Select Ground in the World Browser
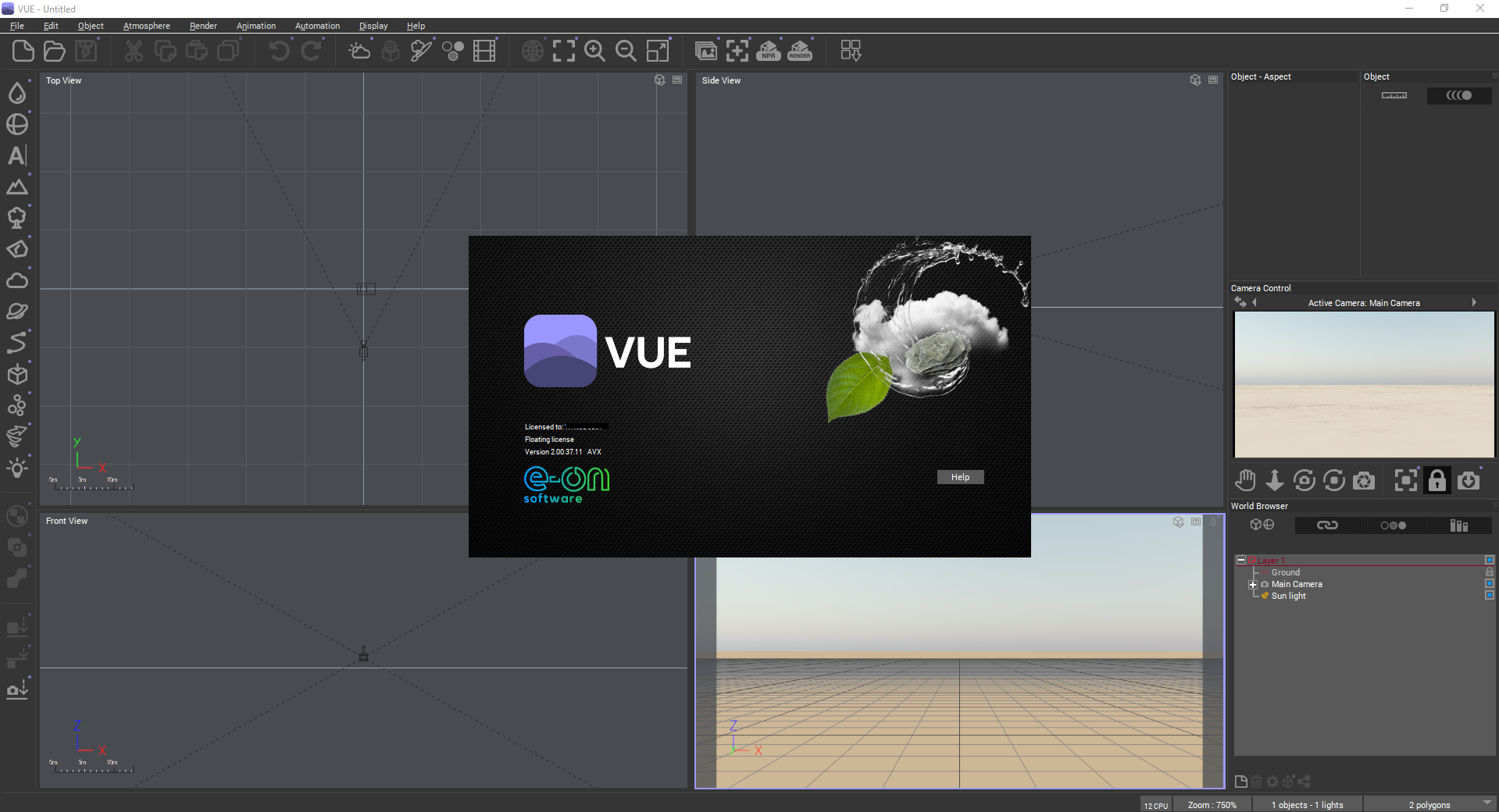The image size is (1499, 812). coord(1286,572)
